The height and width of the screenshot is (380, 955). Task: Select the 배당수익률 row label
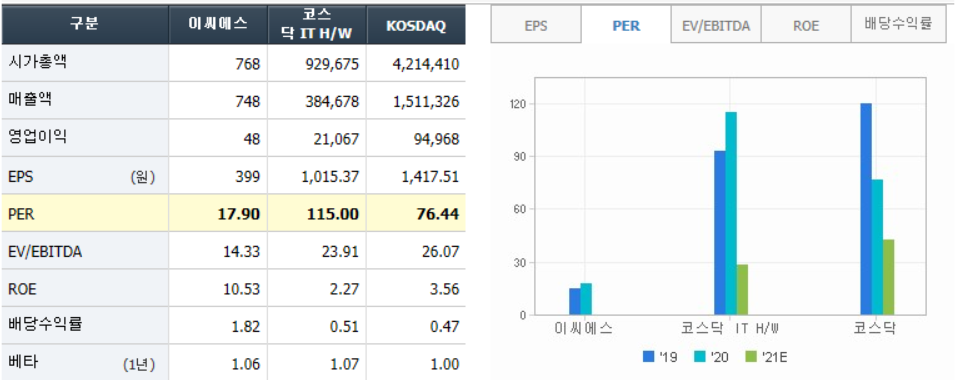(x=46, y=325)
